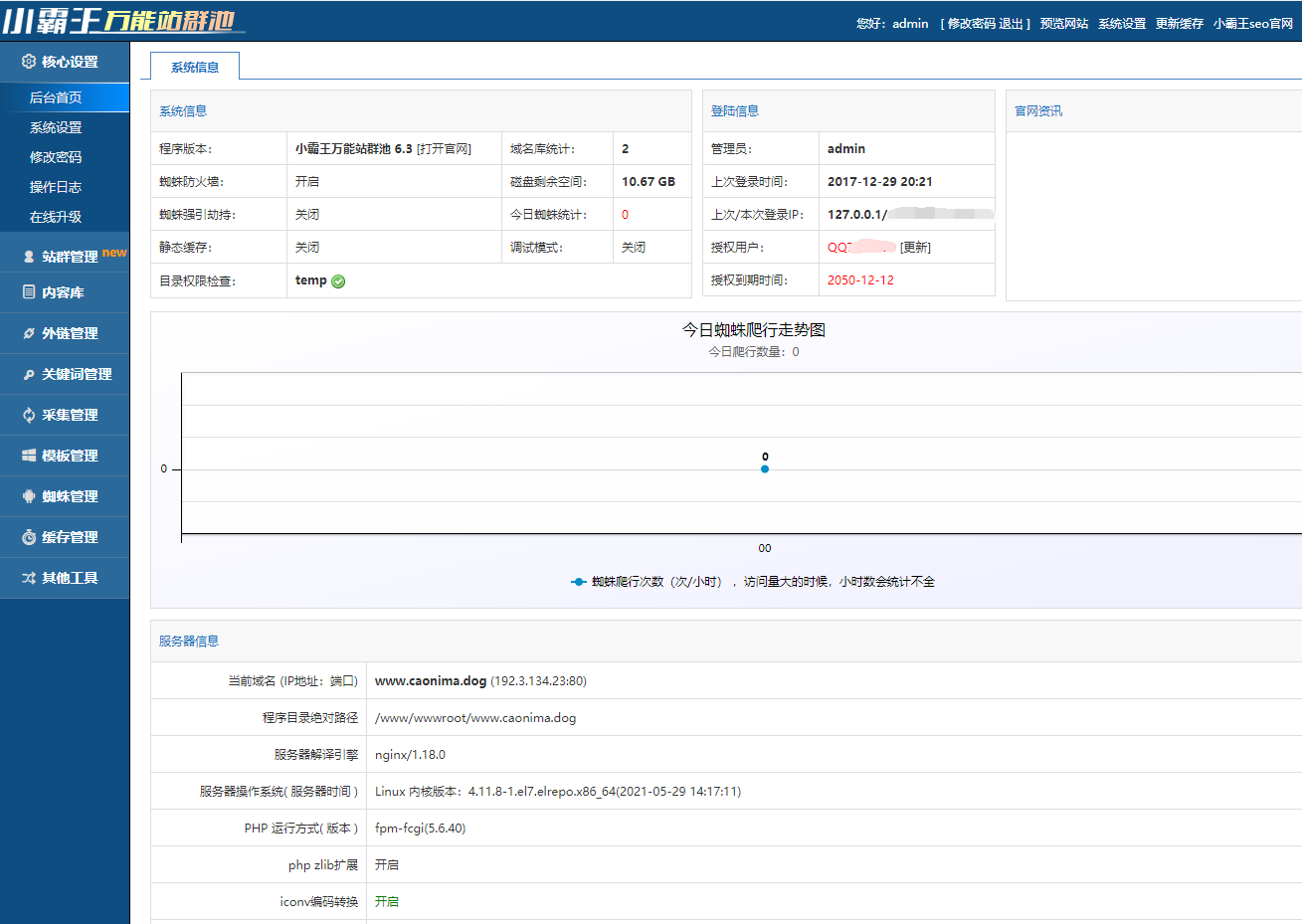Click the timer icon beside 缓存管理
The height and width of the screenshot is (924, 1302).
[29, 537]
